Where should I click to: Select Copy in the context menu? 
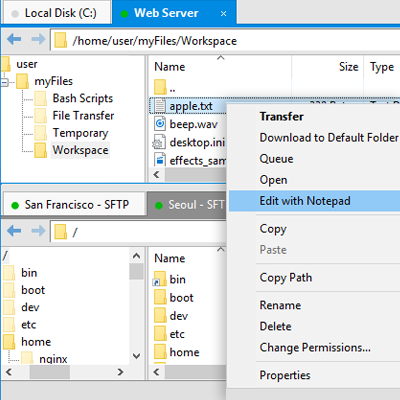[273, 229]
